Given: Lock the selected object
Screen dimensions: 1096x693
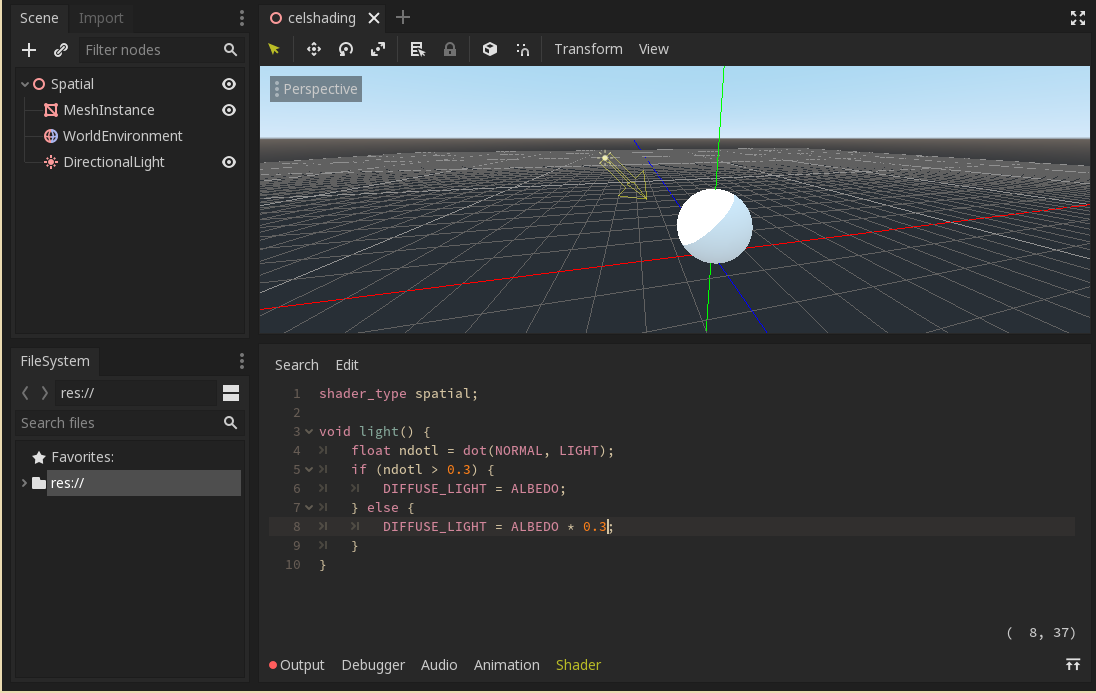Looking at the screenshot, I should click(x=449, y=49).
